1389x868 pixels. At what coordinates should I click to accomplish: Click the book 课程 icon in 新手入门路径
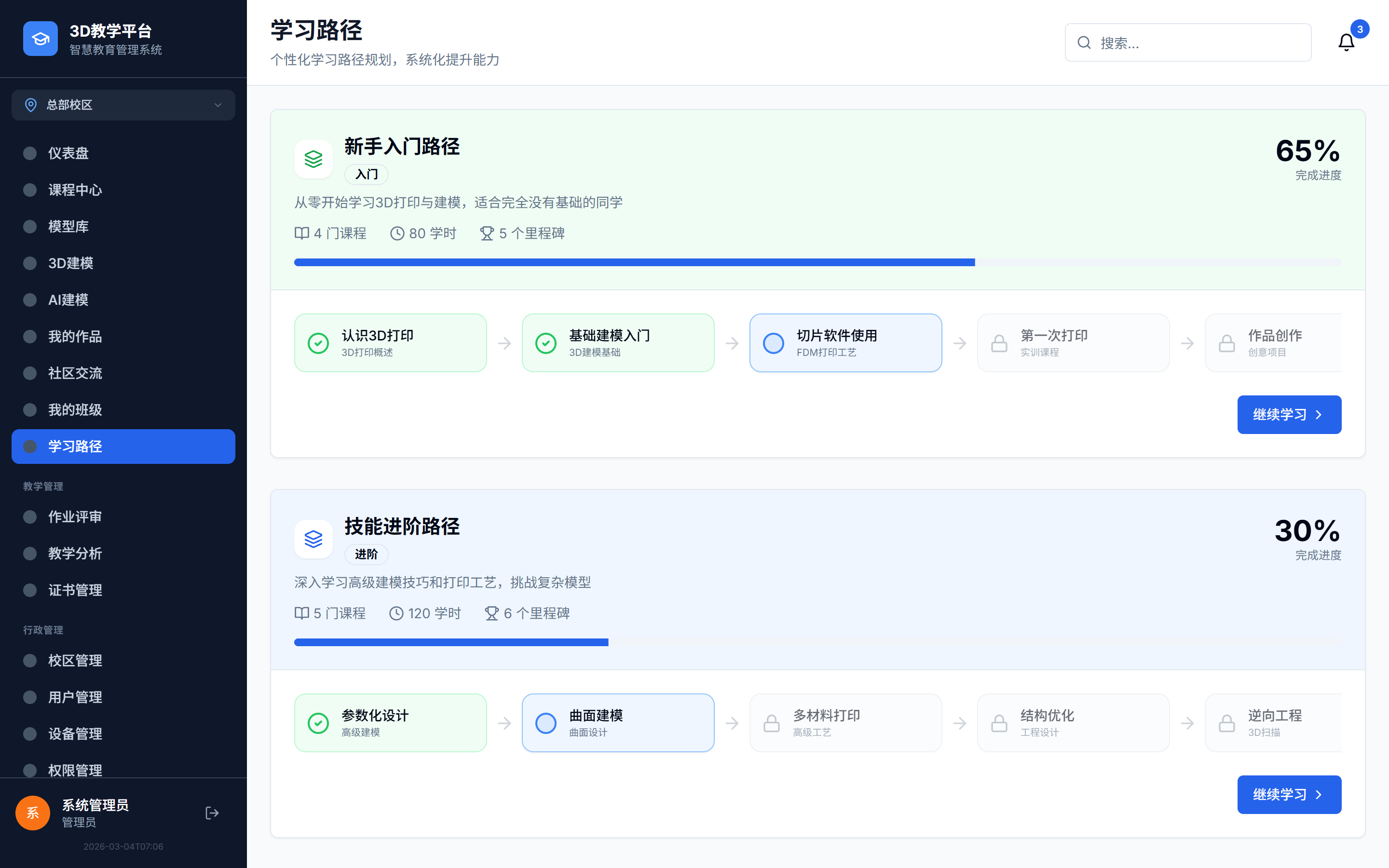301,233
